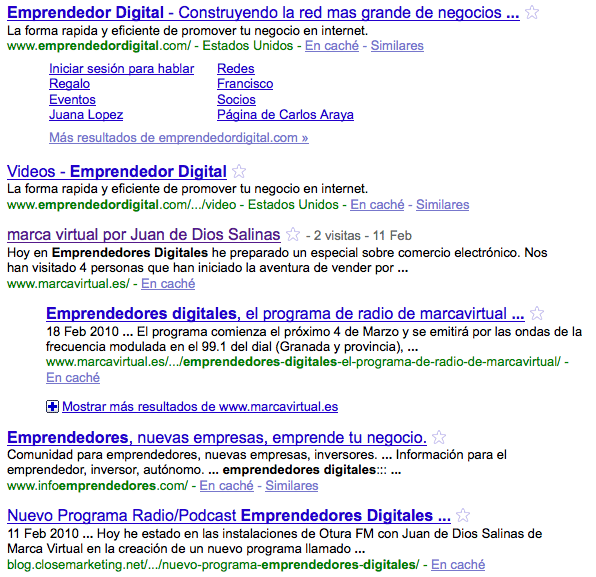Click Mostrar más resultados de www.marcavirtual.es
The height and width of the screenshot is (577, 596).
200,407
